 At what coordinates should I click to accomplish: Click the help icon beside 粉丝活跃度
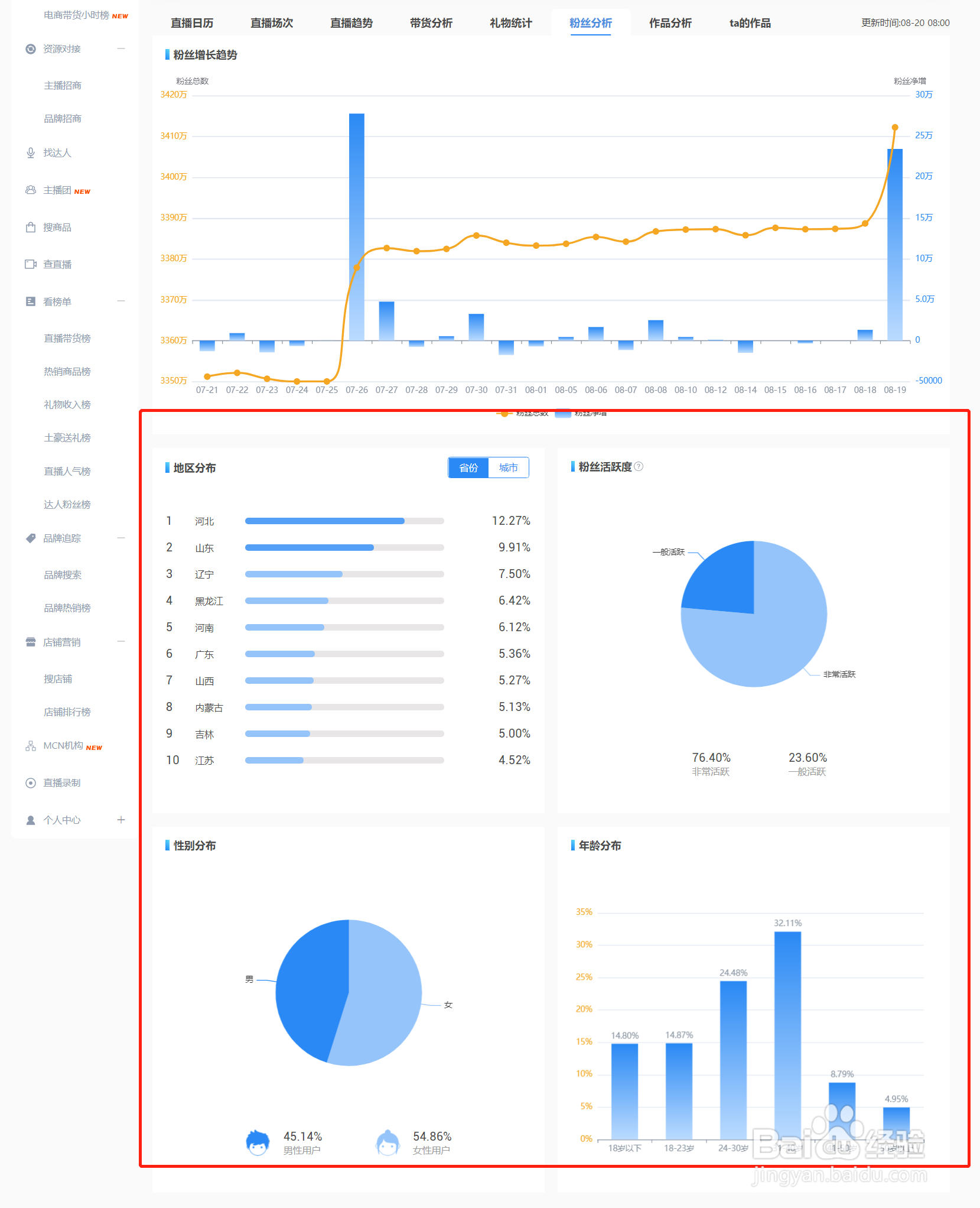click(x=639, y=466)
